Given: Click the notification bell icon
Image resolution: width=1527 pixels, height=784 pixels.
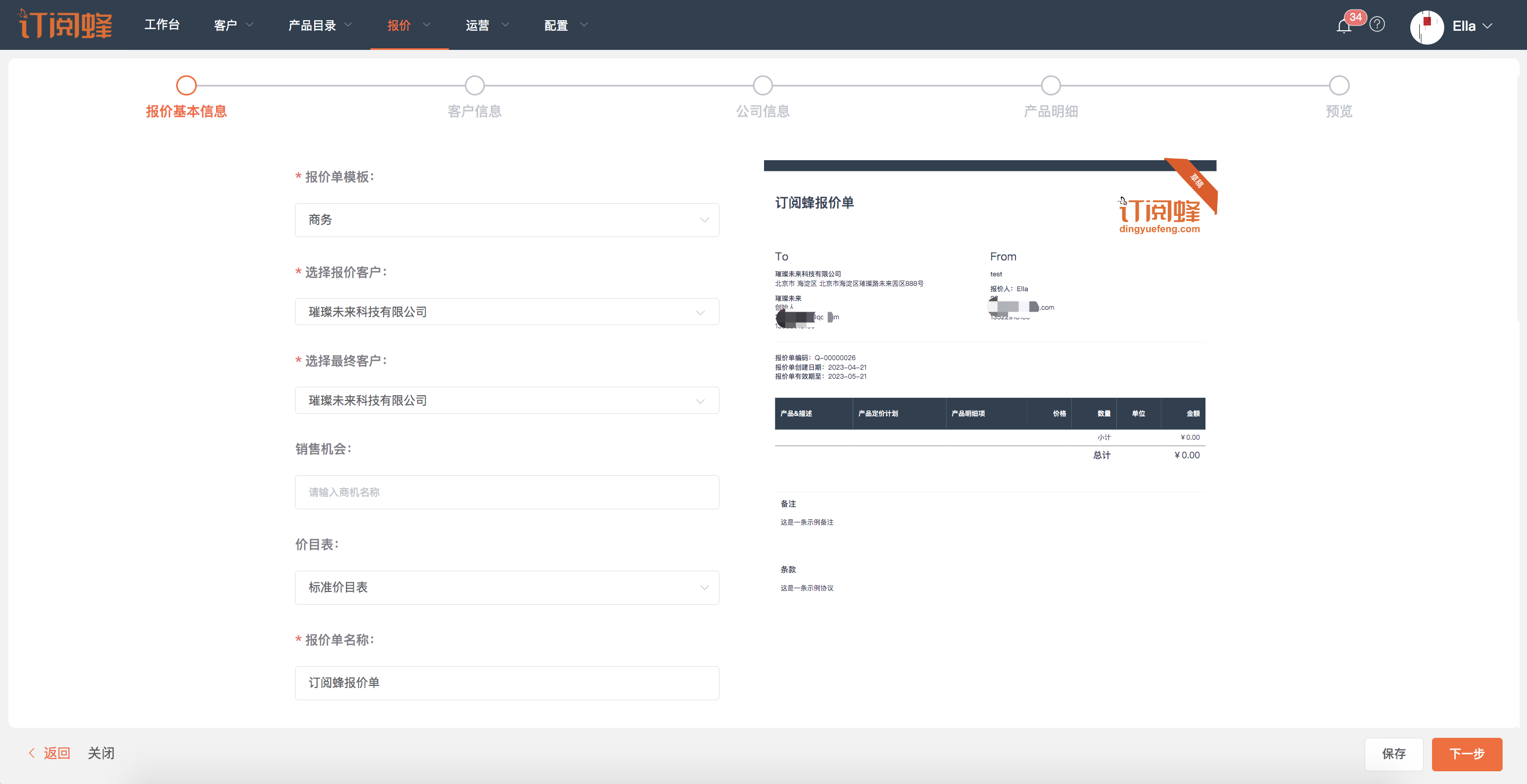Looking at the screenshot, I should 1344,26.
